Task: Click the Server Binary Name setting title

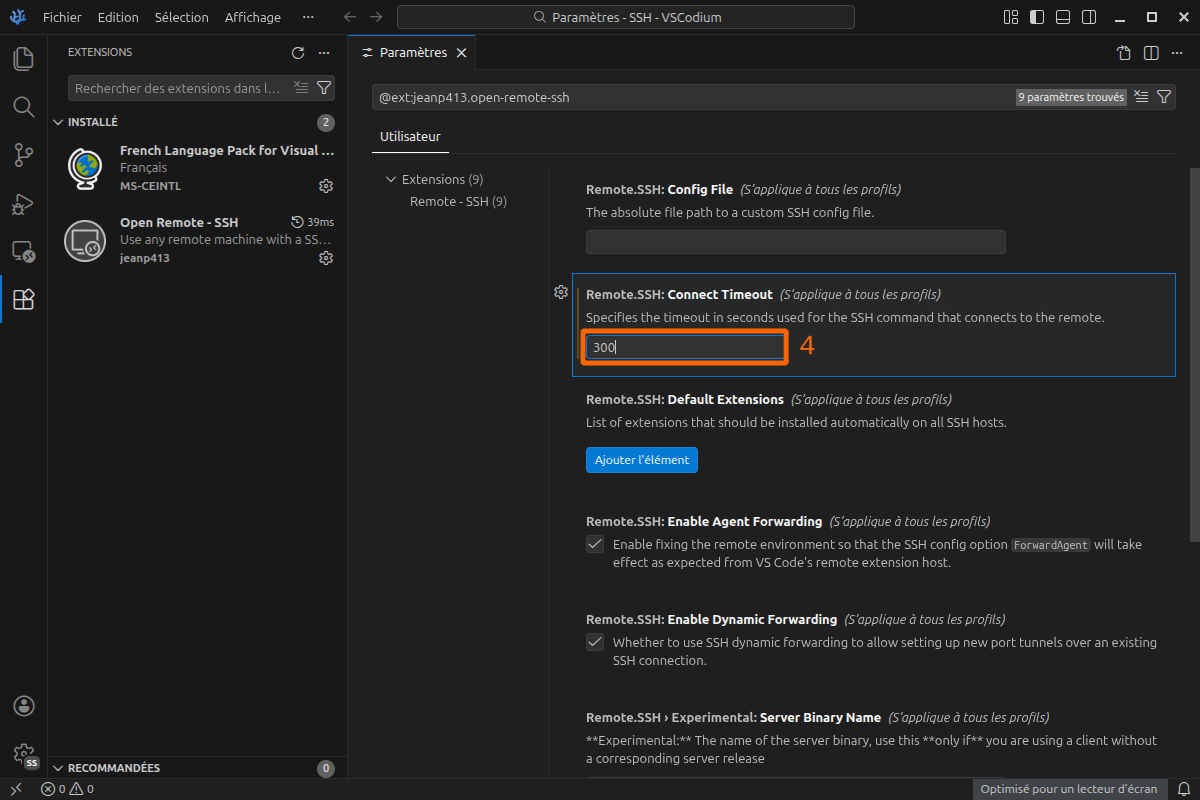Action: tap(733, 718)
